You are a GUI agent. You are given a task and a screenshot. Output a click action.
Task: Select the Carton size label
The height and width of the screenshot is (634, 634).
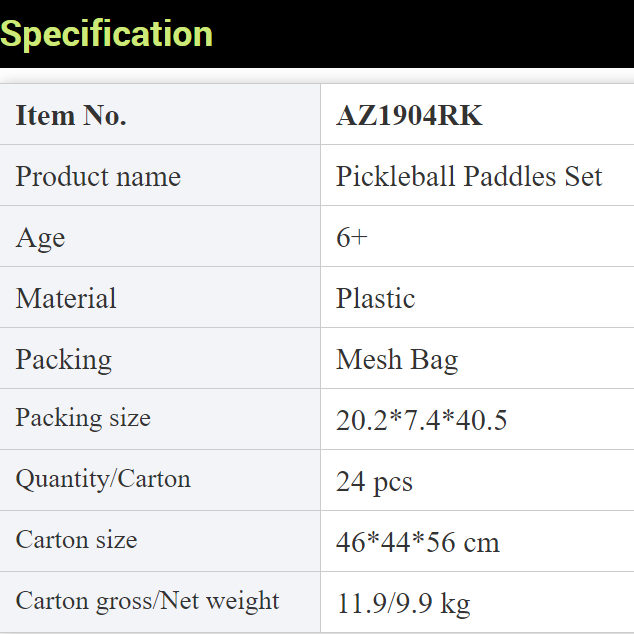tap(76, 540)
